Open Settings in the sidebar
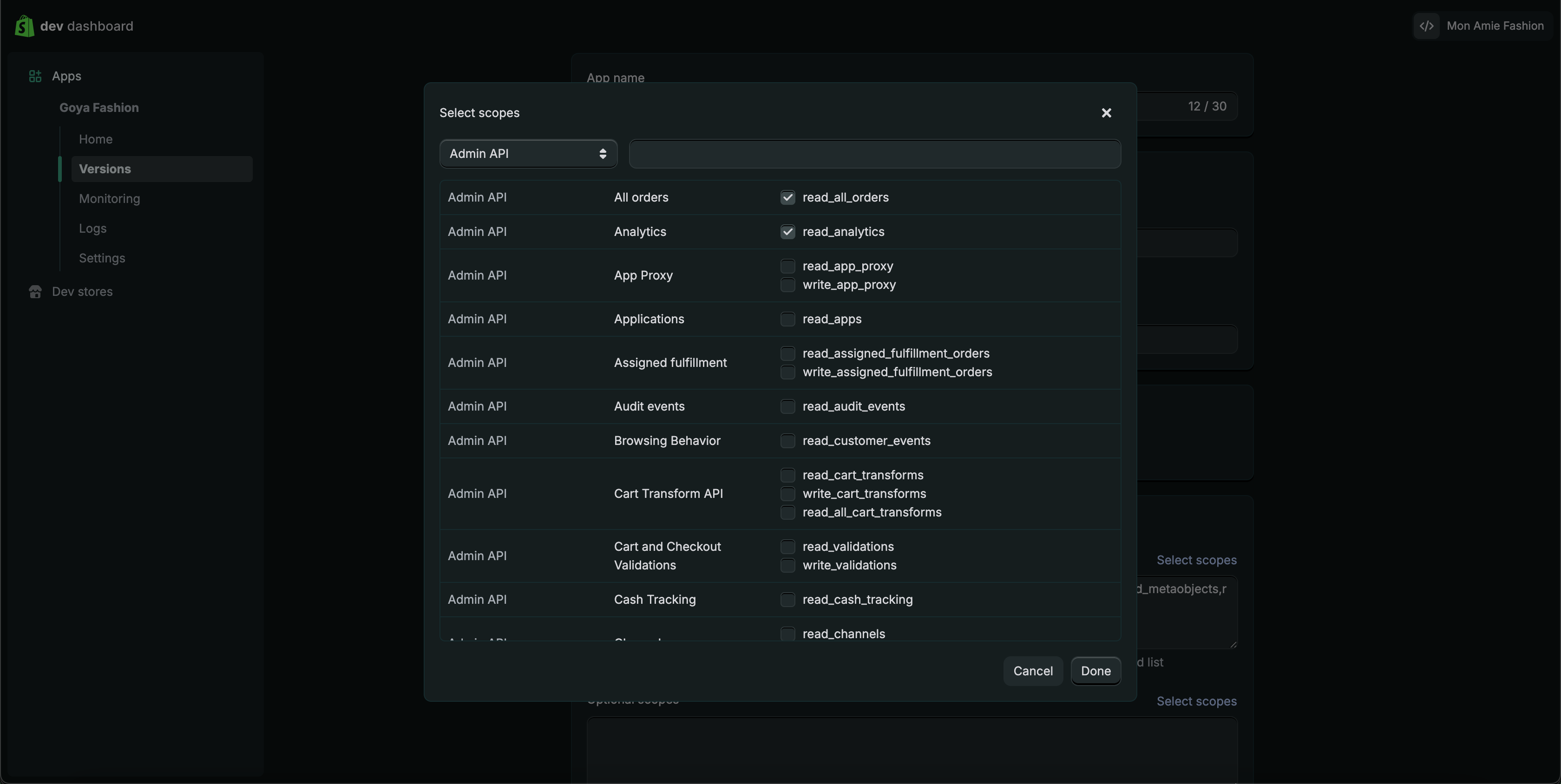Viewport: 1561px width, 784px height. pyautogui.click(x=102, y=258)
